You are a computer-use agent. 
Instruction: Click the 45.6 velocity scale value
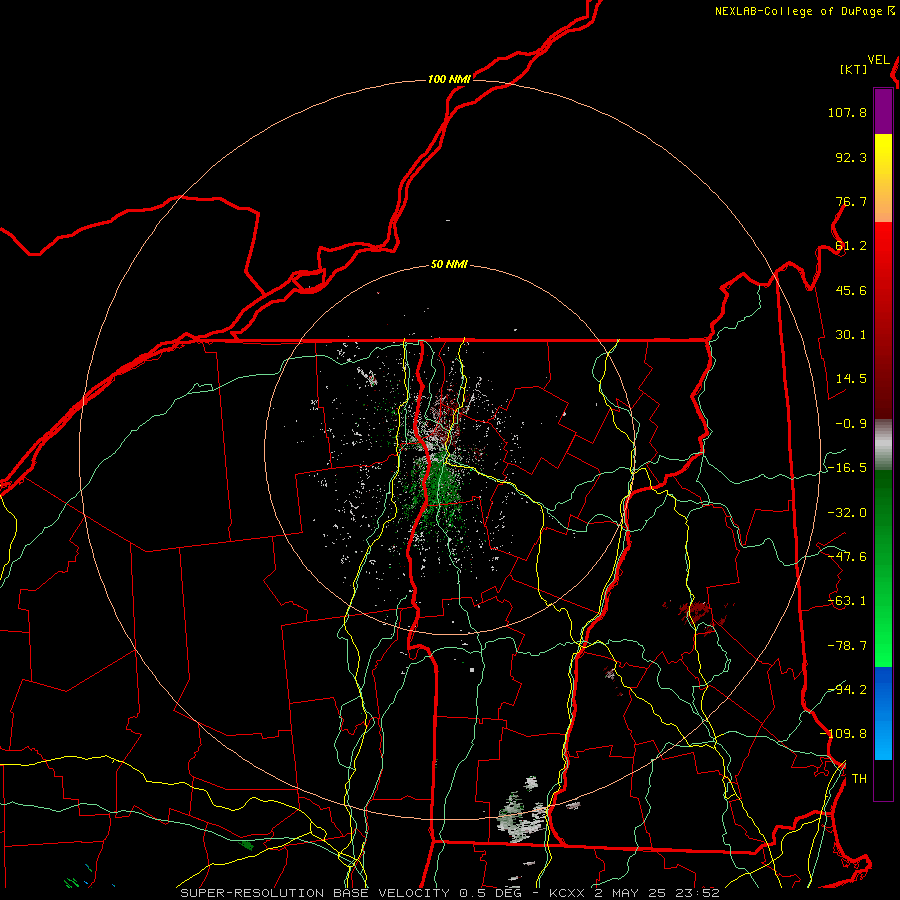[x=851, y=290]
